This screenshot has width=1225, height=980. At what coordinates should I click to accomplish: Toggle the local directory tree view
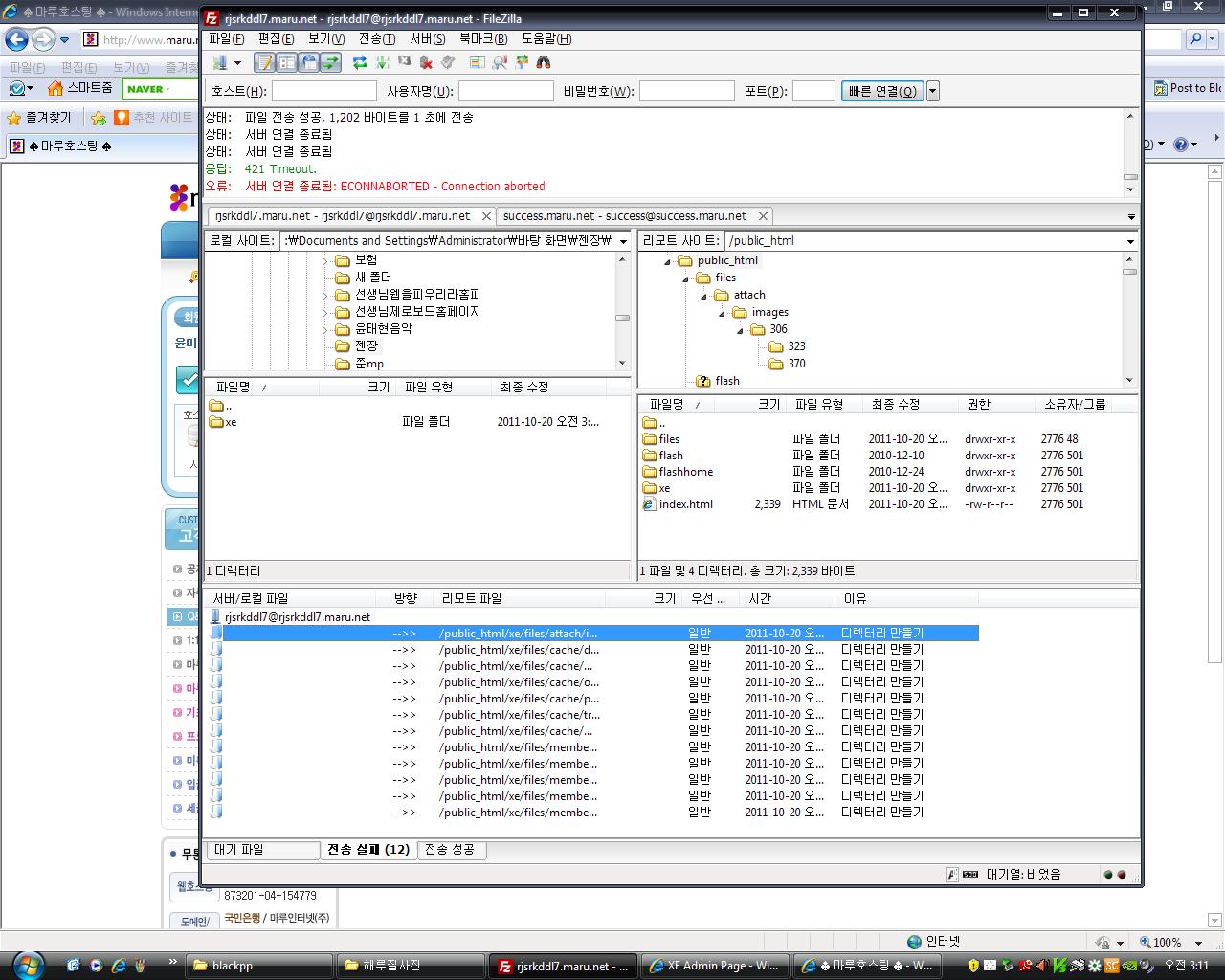[286, 63]
